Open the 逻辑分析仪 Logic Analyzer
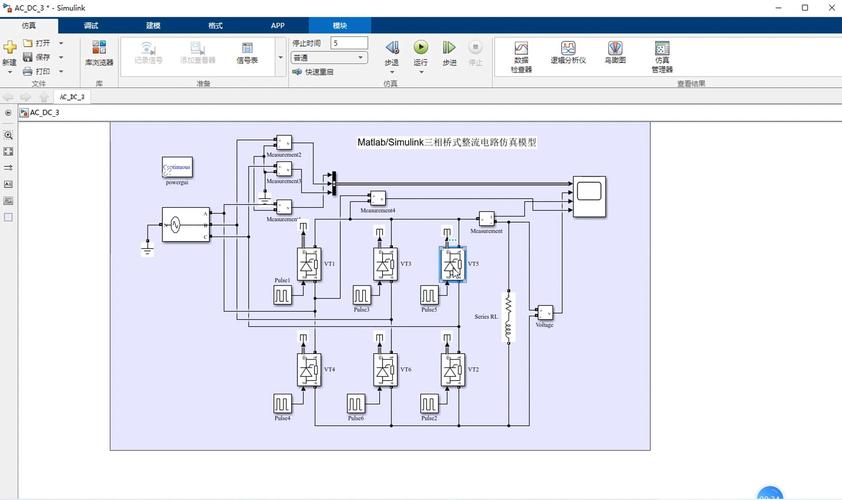 click(x=568, y=53)
